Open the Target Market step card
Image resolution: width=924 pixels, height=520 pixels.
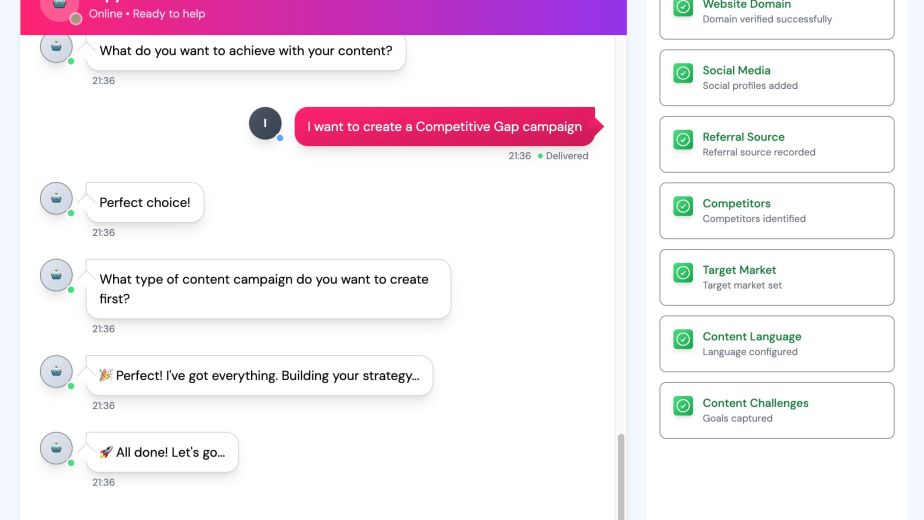point(776,277)
